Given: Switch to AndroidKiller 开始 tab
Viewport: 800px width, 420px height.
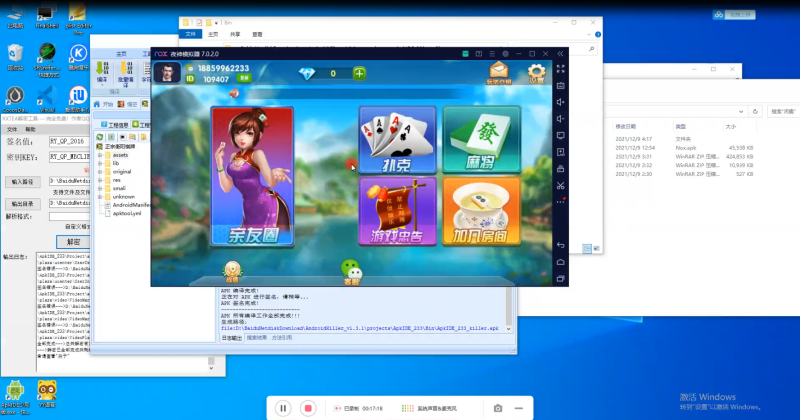Looking at the screenshot, I should [103, 104].
